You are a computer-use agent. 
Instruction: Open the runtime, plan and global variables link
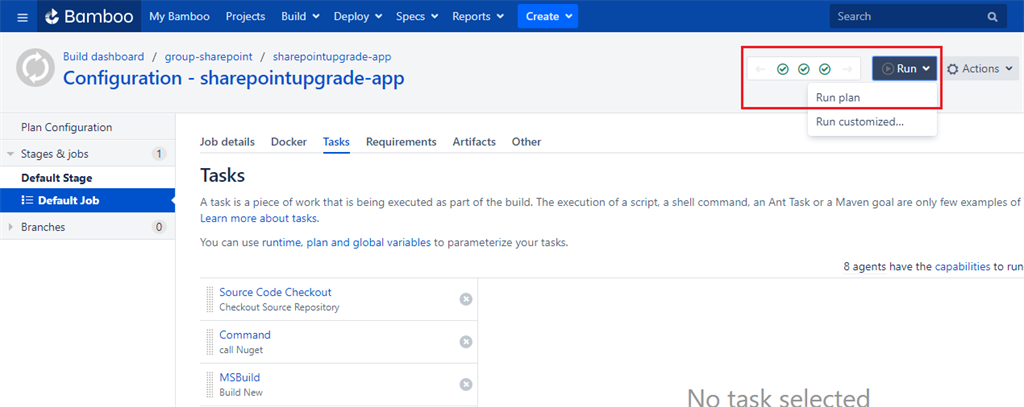[346, 243]
